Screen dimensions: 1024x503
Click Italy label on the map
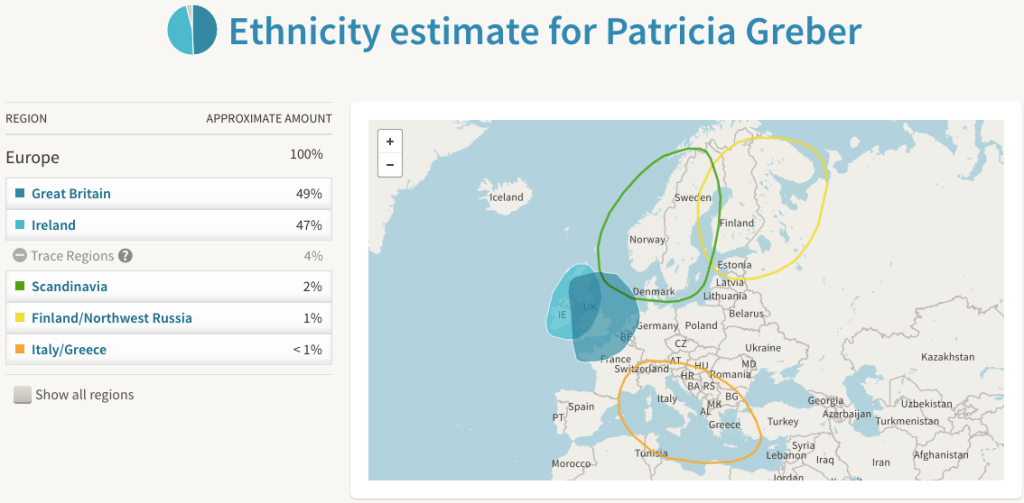(667, 398)
